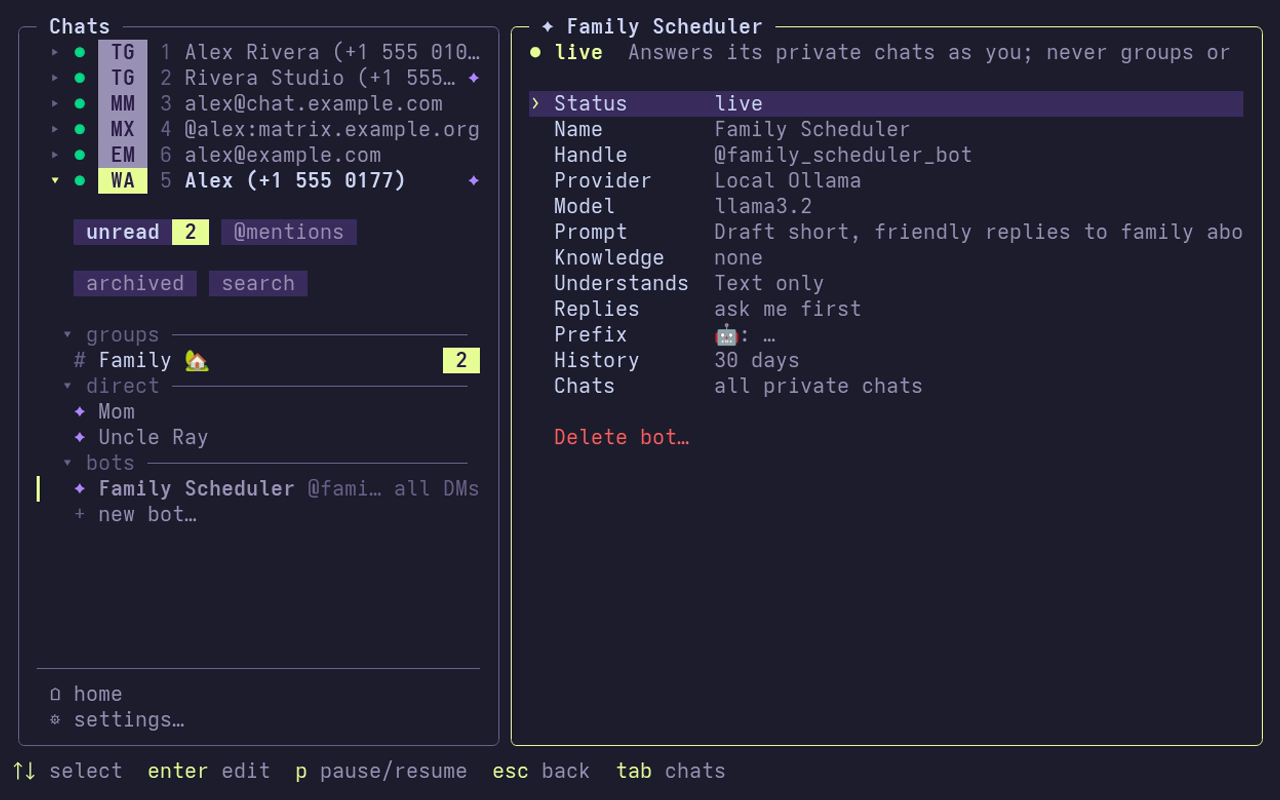1280x800 pixels.
Task: Click the MM badge for alex@chat.example.com
Action: click(x=123, y=104)
